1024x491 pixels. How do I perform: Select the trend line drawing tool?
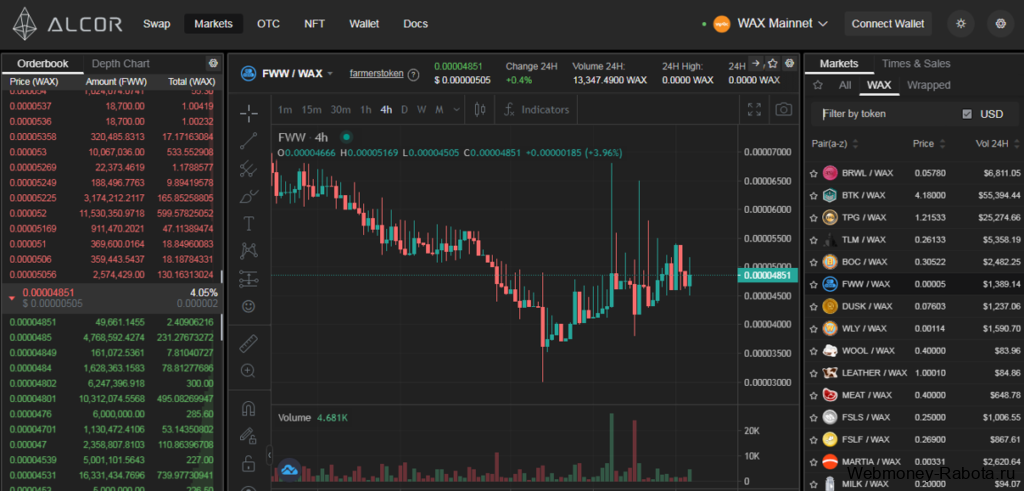pos(248,140)
